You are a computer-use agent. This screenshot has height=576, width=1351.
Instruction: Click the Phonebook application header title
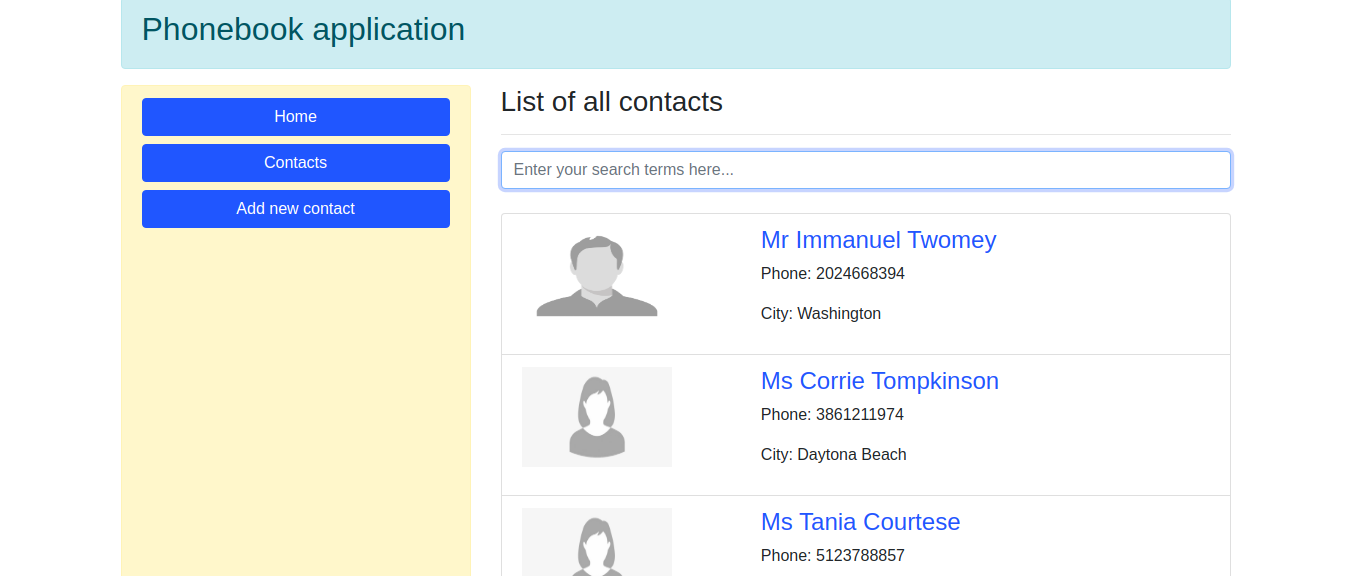[x=303, y=29]
